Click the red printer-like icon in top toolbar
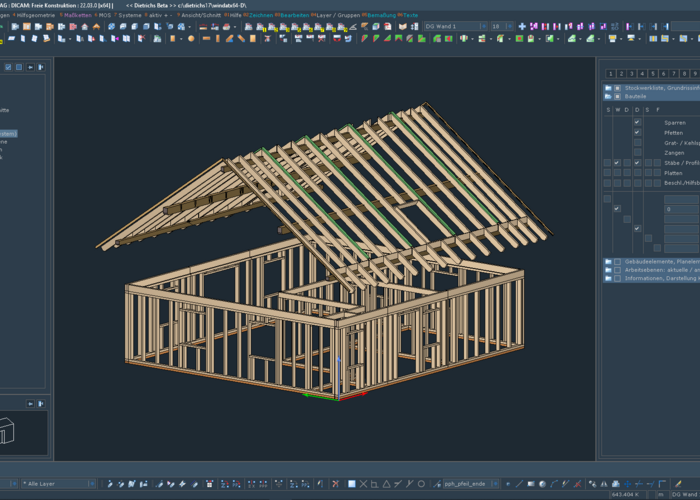Screen dimensions: 700x500 (x=226, y=27)
